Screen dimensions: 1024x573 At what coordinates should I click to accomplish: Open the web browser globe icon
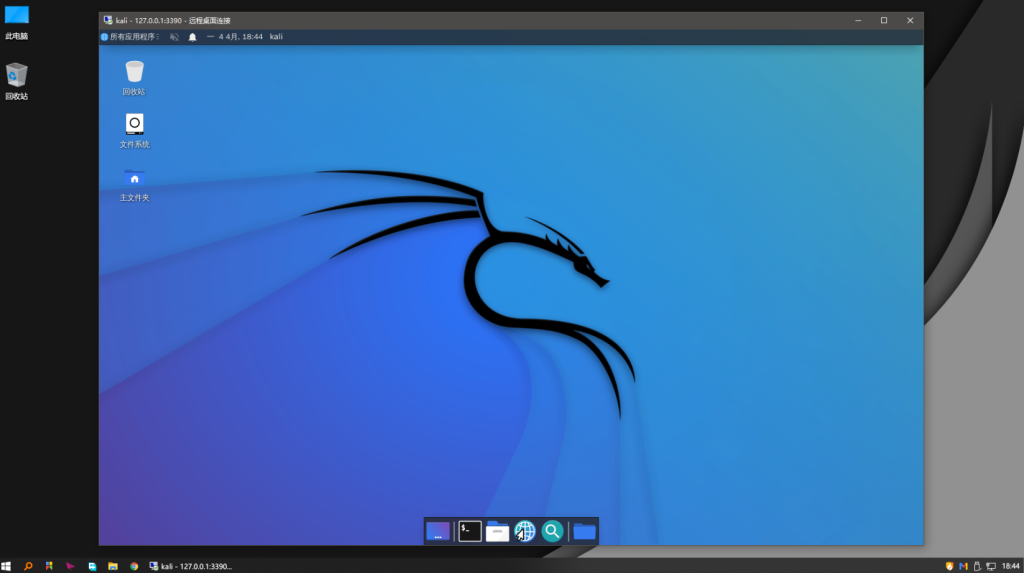(525, 531)
